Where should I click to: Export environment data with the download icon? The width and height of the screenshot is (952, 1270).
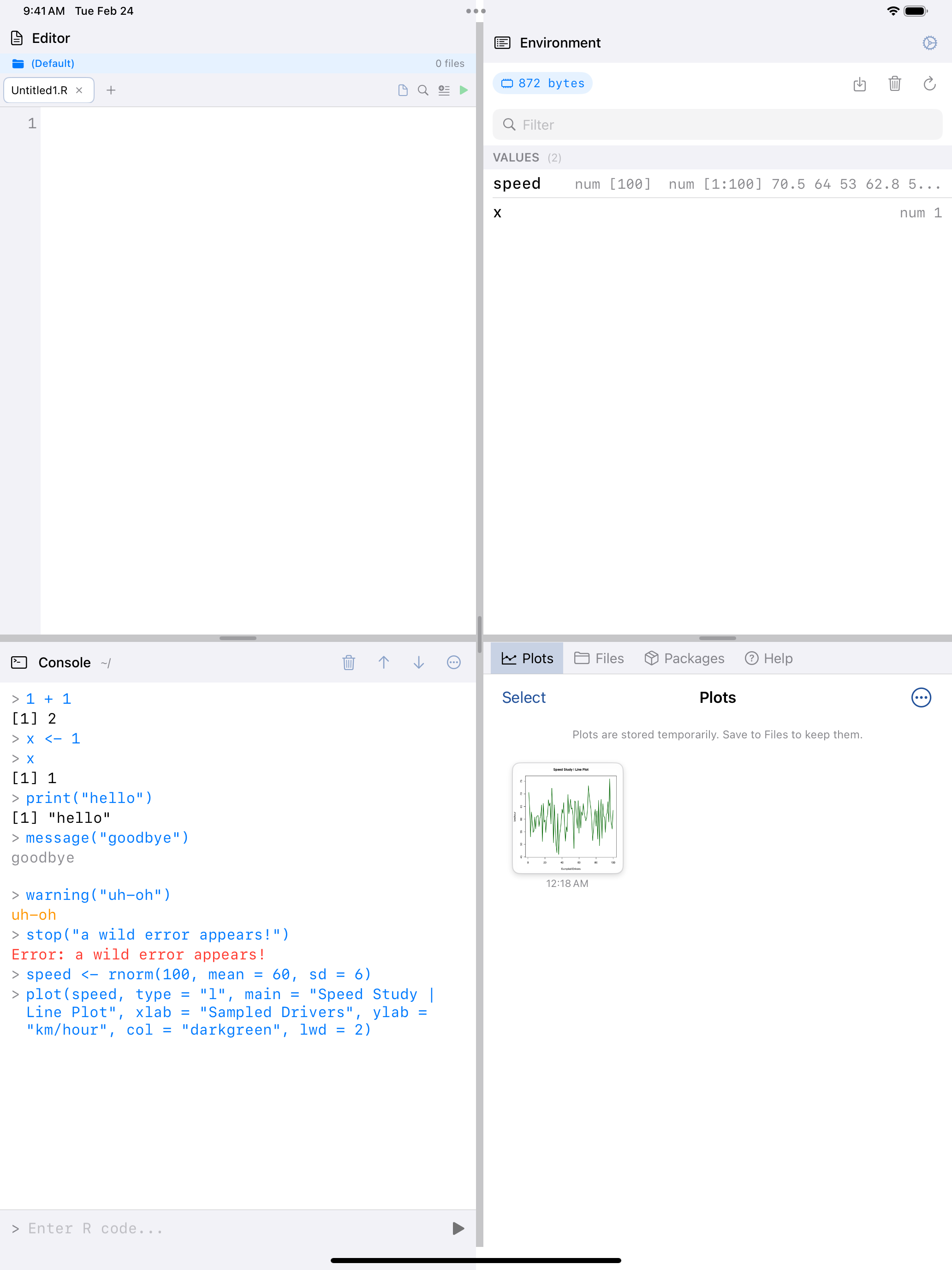pyautogui.click(x=860, y=84)
